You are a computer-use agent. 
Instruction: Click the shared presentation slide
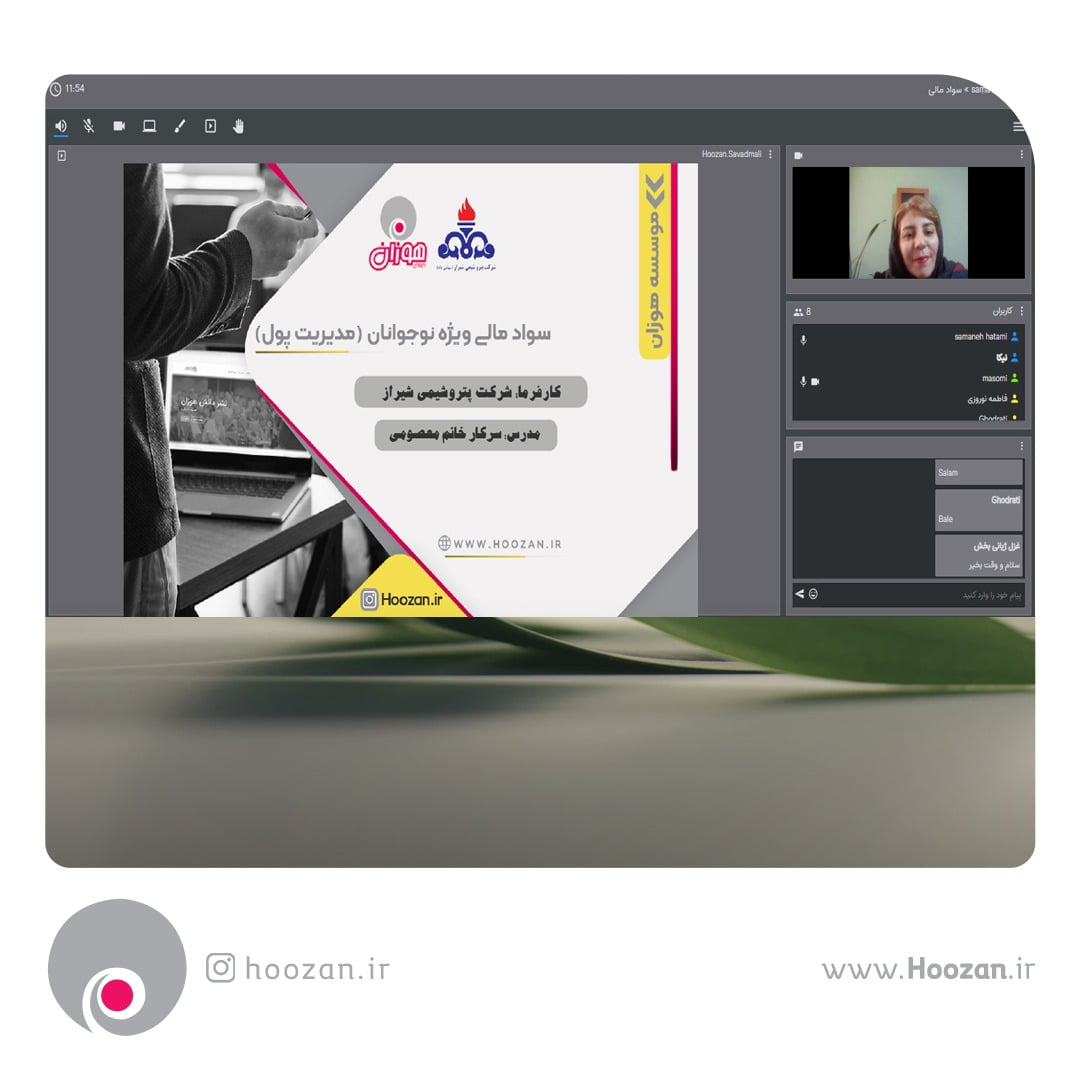411,389
